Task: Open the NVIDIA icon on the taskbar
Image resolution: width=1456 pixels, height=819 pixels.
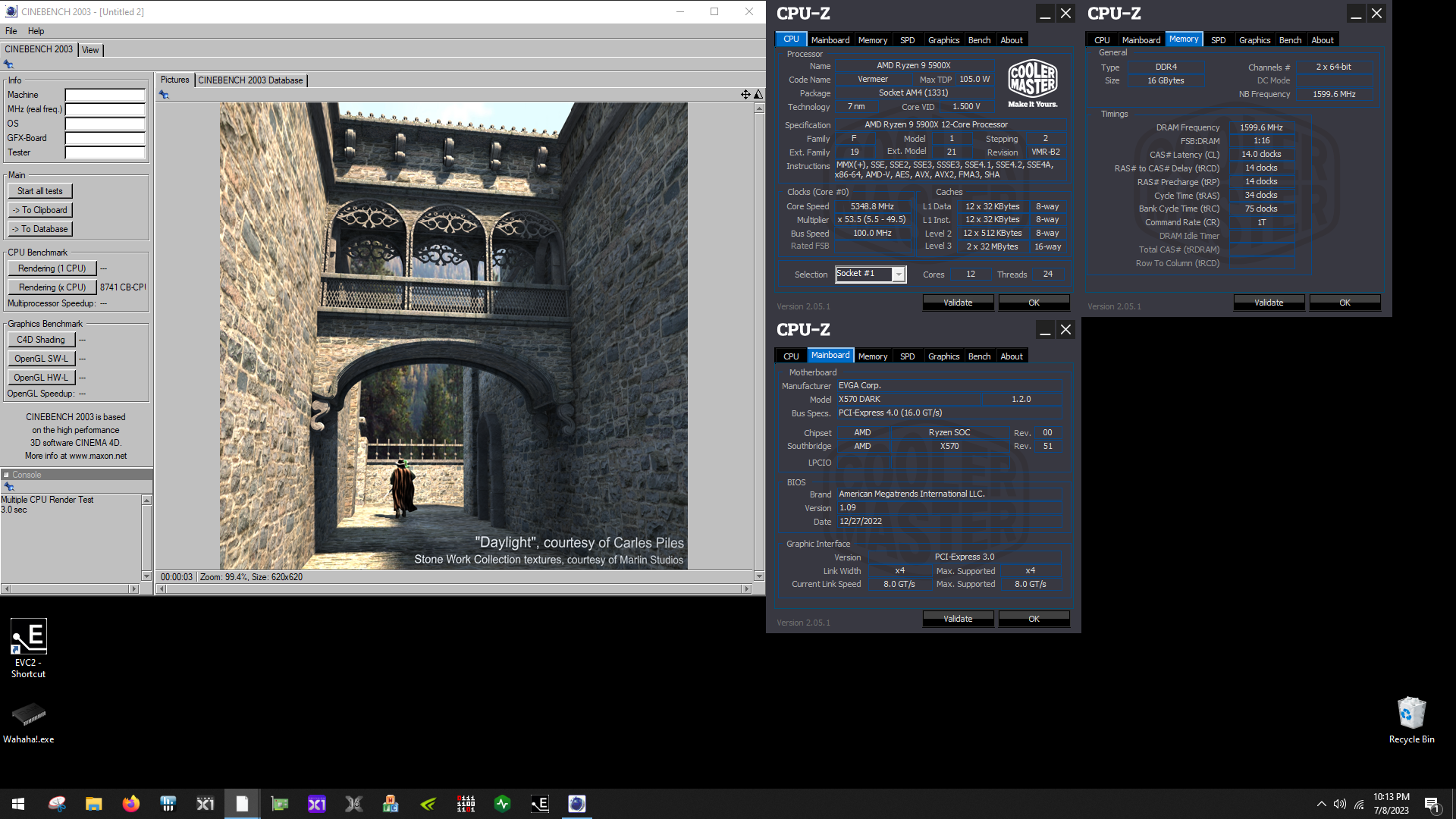Action: tap(428, 804)
